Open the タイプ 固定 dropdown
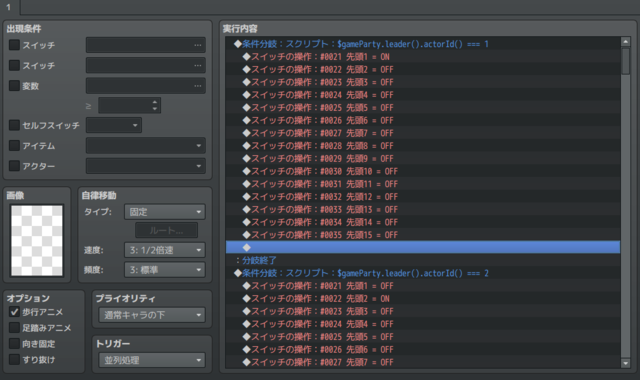Image resolution: width=640 pixels, height=380 pixels. (164, 212)
